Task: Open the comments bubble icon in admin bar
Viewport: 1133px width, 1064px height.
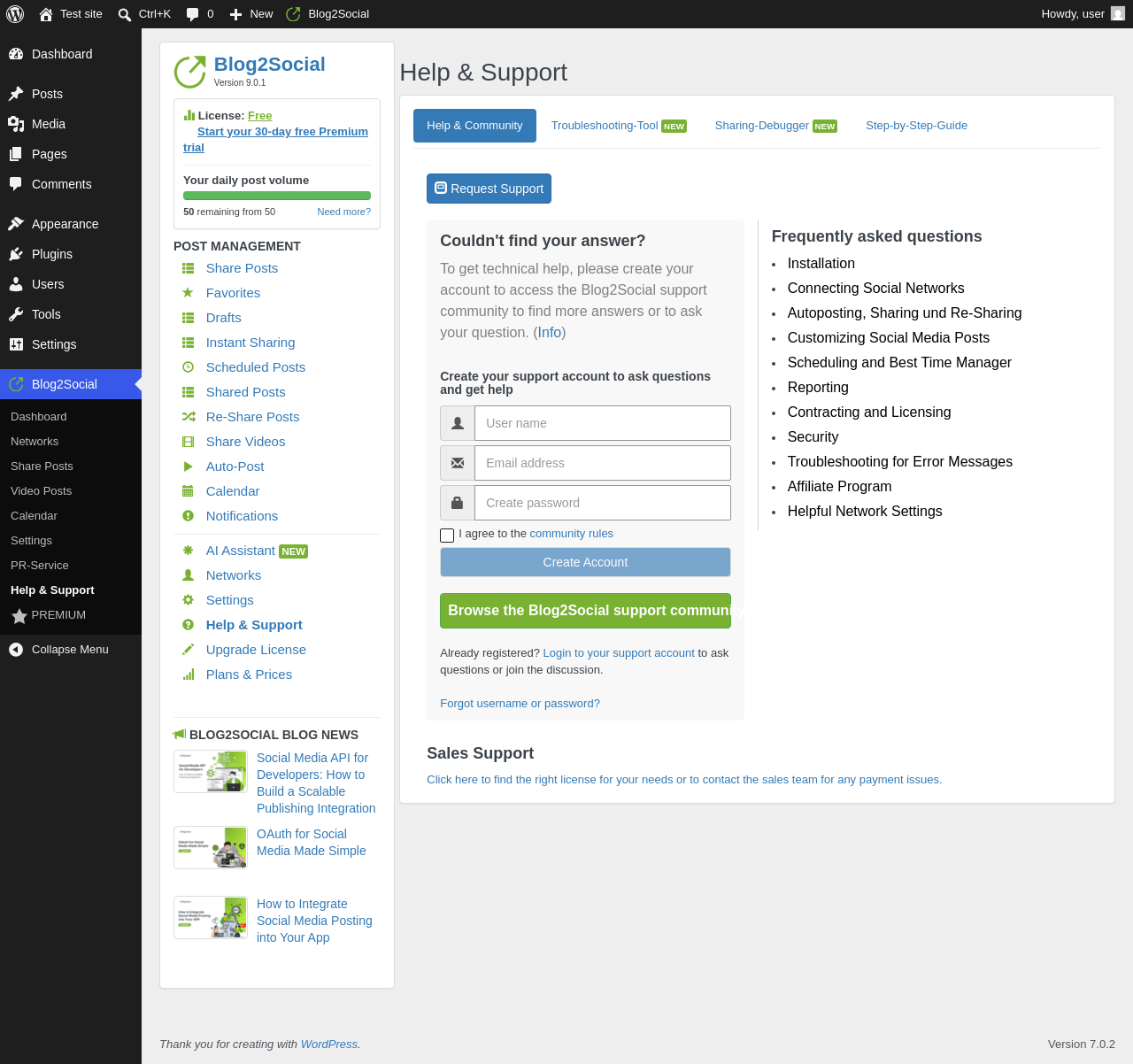Action: 192,14
